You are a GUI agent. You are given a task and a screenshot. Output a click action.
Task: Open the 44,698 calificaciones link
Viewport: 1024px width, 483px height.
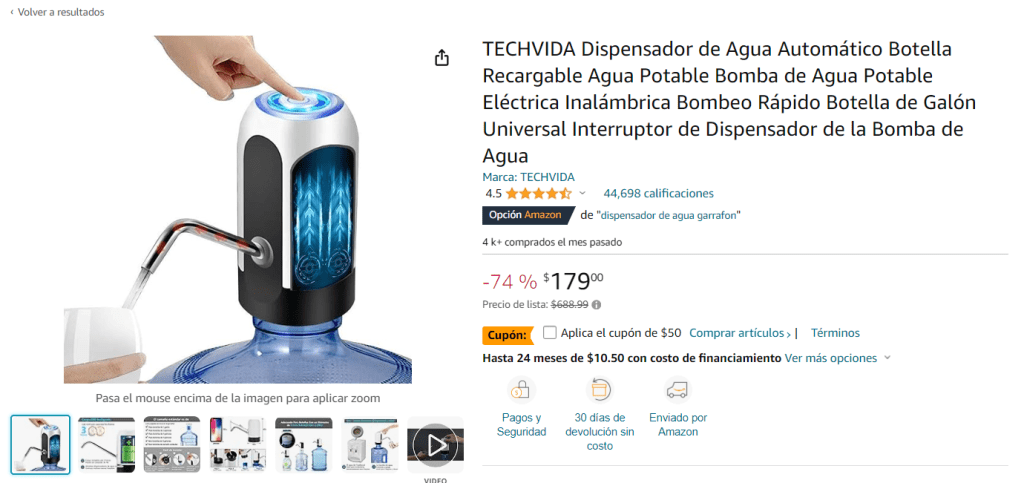coord(658,193)
